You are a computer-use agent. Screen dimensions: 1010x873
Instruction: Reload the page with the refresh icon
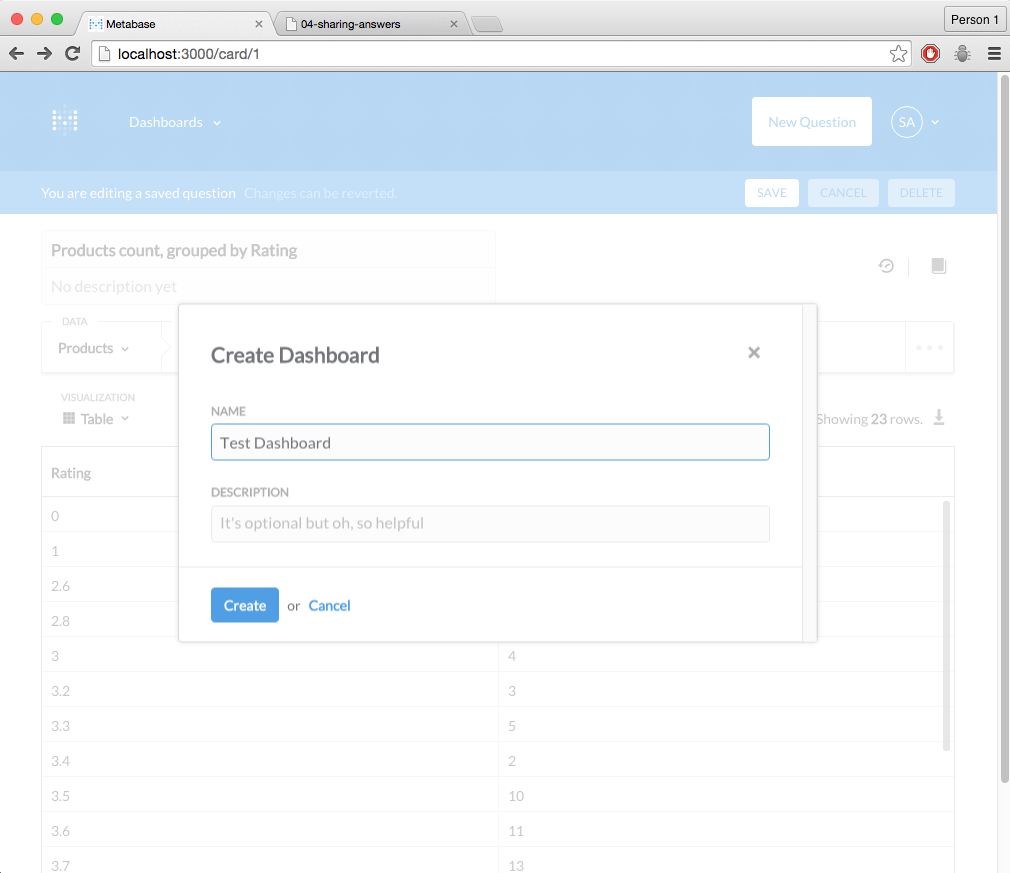72,54
